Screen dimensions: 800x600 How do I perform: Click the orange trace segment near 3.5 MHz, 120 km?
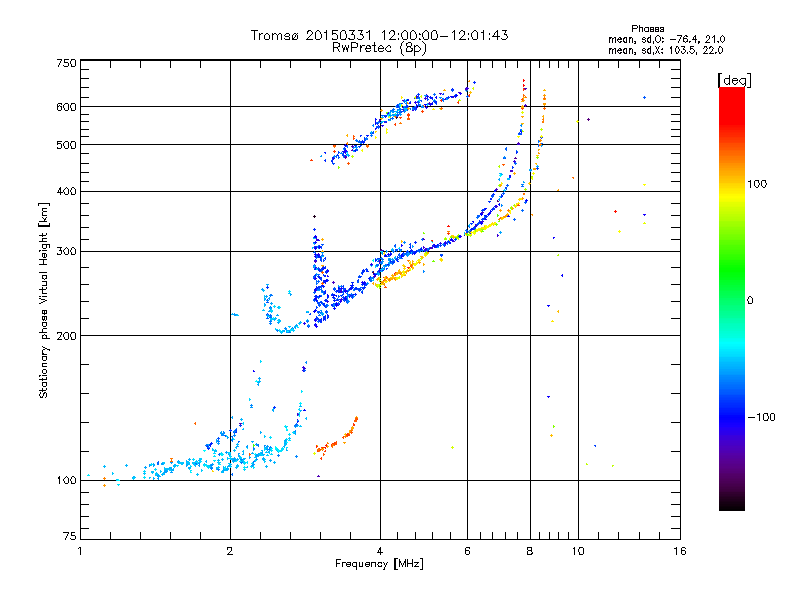[x=336, y=439]
